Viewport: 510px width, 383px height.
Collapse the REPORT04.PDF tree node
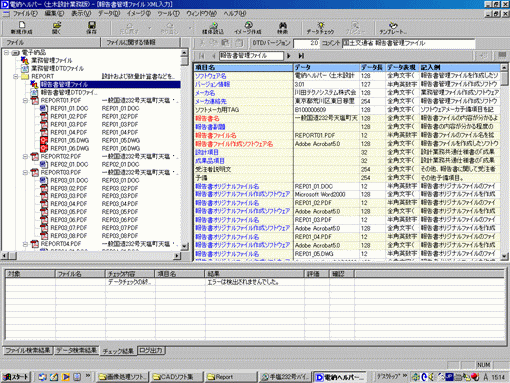click(x=25, y=244)
